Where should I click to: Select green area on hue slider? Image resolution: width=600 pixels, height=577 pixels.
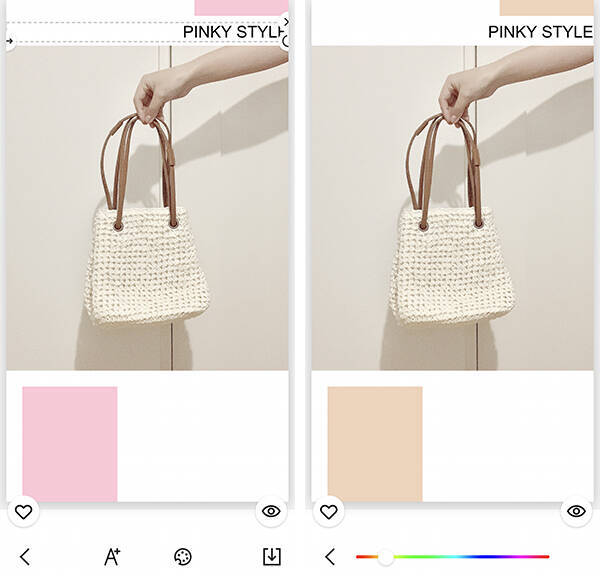pyautogui.click(x=415, y=557)
